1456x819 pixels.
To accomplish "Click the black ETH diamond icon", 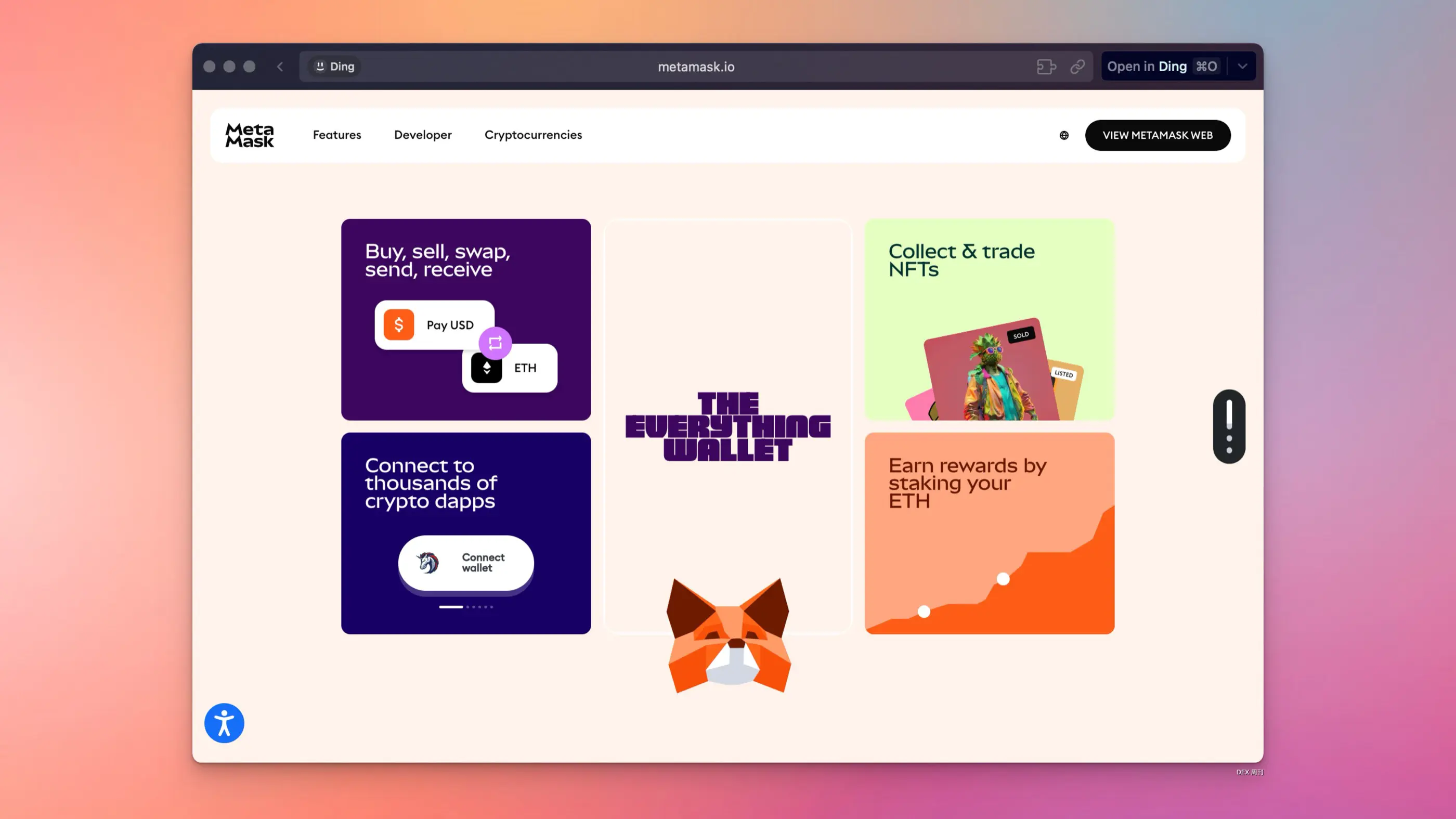I will [486, 368].
